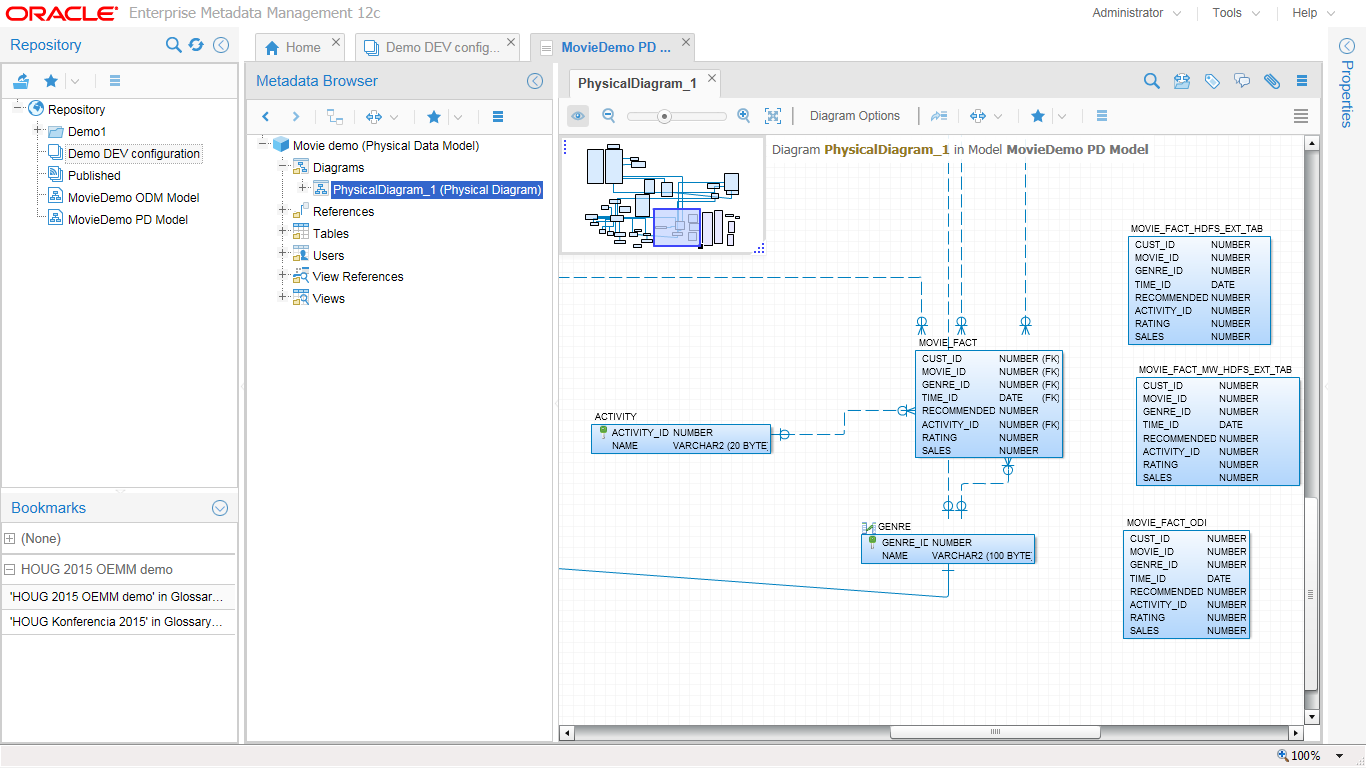Open Metadata Browser lineage dropdown arrow
The width and height of the screenshot is (1366, 768).
tap(394, 117)
